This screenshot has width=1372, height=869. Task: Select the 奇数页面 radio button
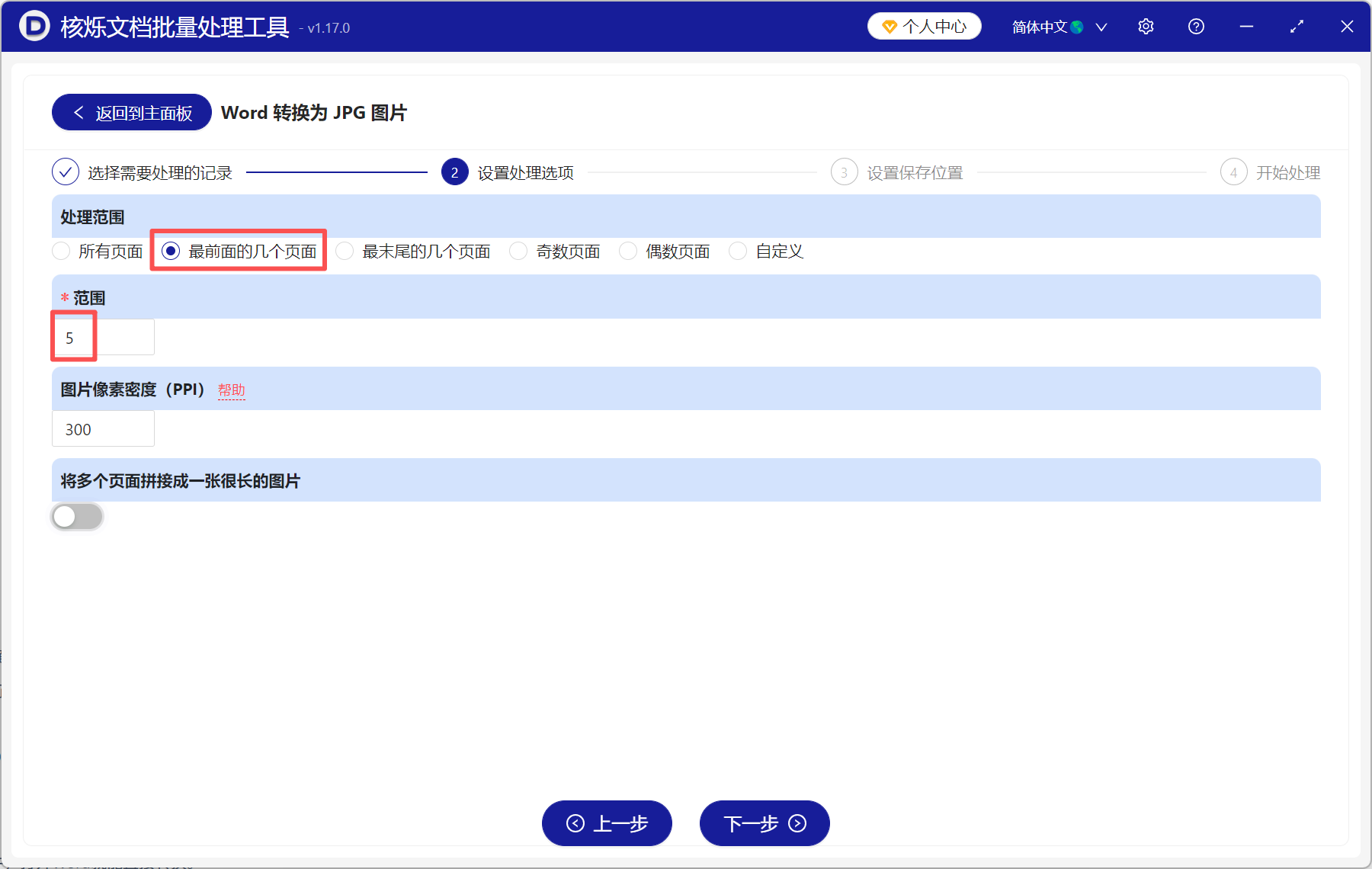[518, 251]
